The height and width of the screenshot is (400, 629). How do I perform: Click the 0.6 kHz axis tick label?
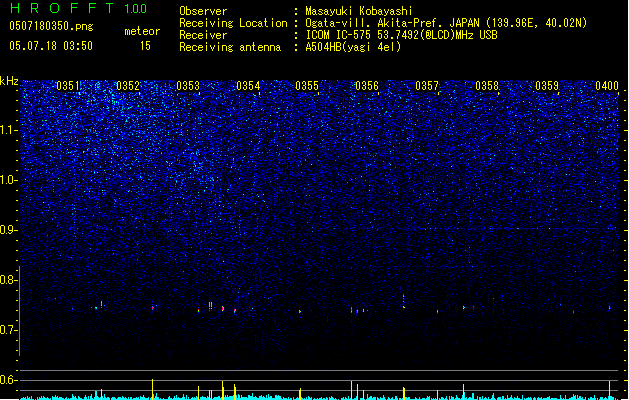point(8,380)
